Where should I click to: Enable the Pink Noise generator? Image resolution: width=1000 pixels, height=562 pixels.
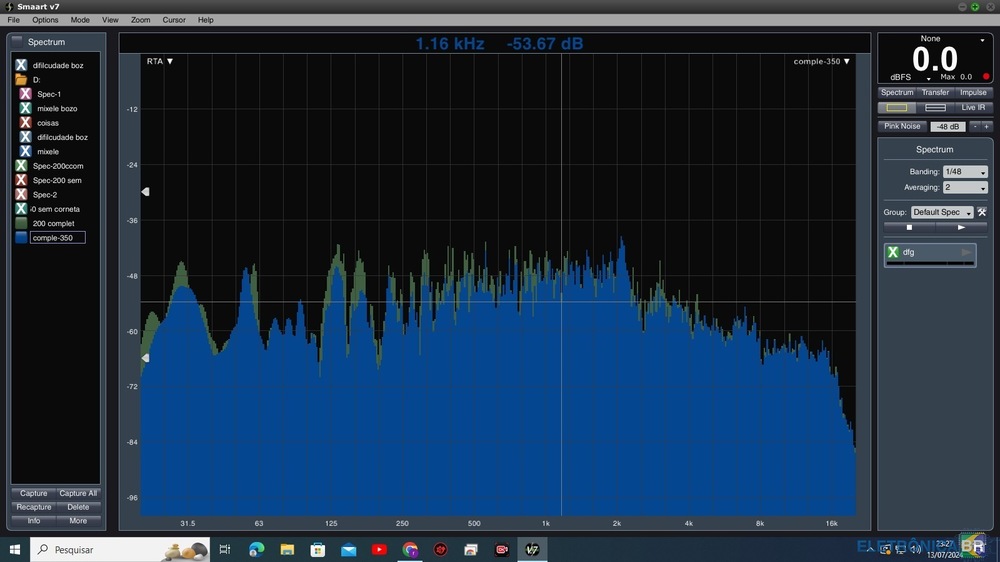(x=902, y=126)
